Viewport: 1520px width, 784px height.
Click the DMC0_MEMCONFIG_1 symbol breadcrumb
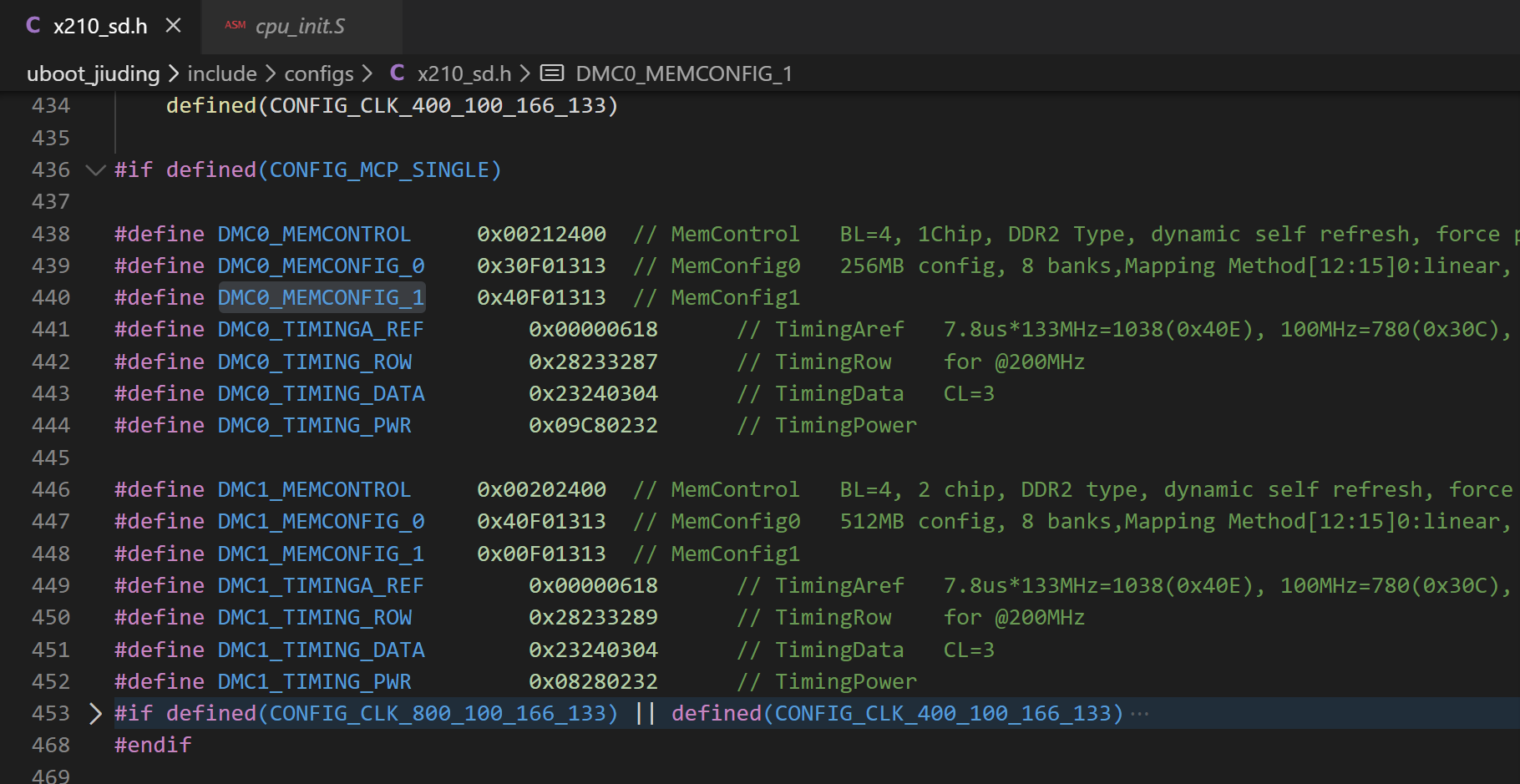point(684,73)
